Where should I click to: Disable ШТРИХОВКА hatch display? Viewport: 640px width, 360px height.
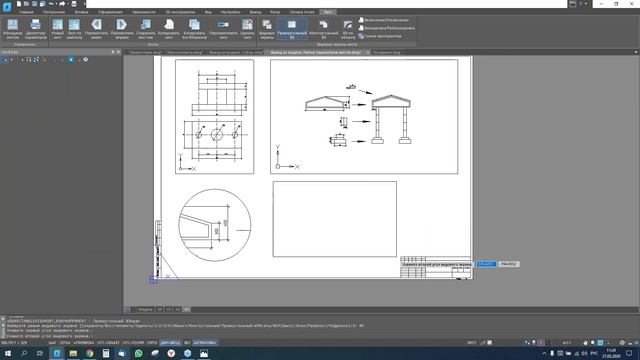tap(204, 343)
